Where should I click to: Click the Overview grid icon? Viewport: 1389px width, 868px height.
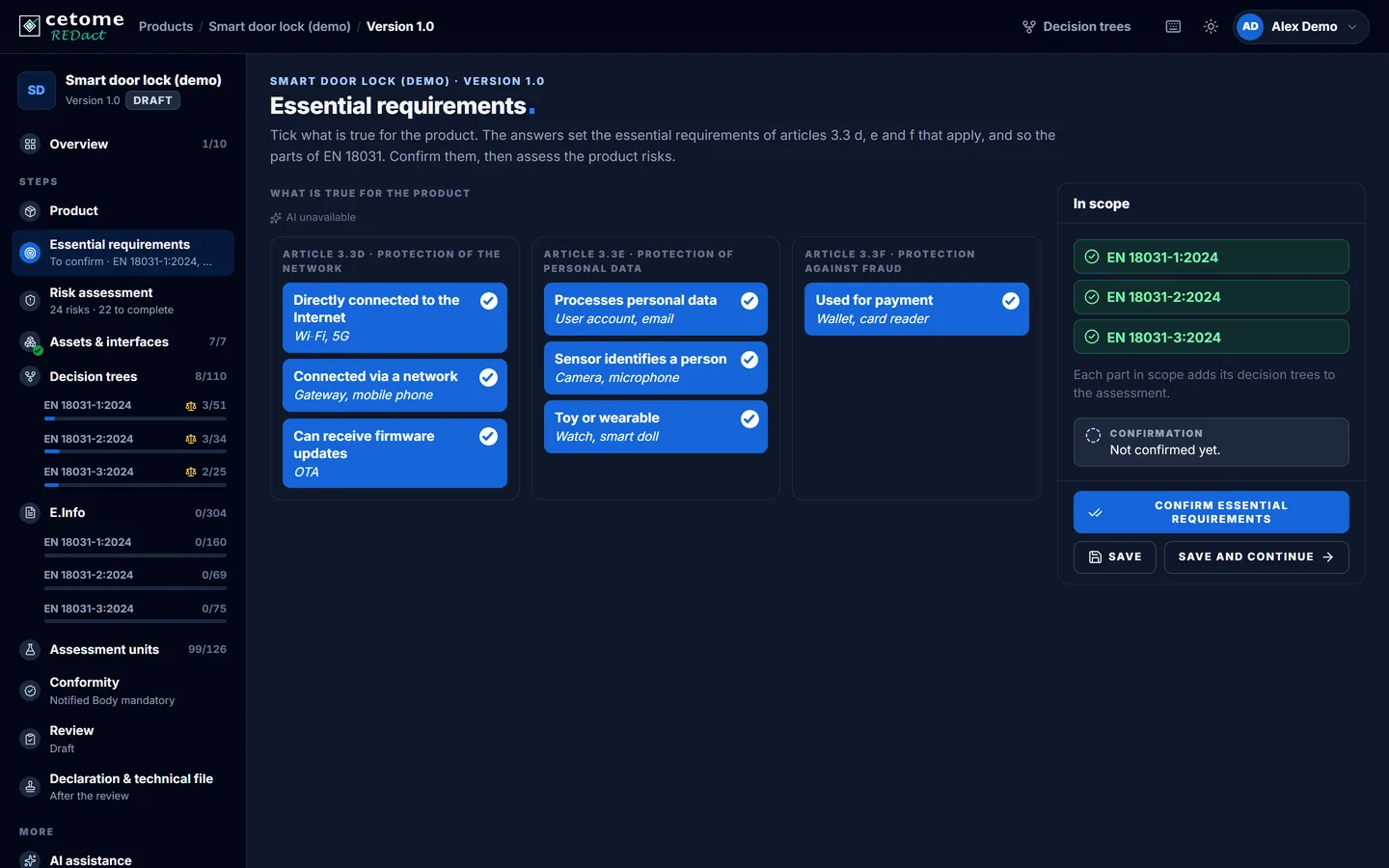[30, 144]
